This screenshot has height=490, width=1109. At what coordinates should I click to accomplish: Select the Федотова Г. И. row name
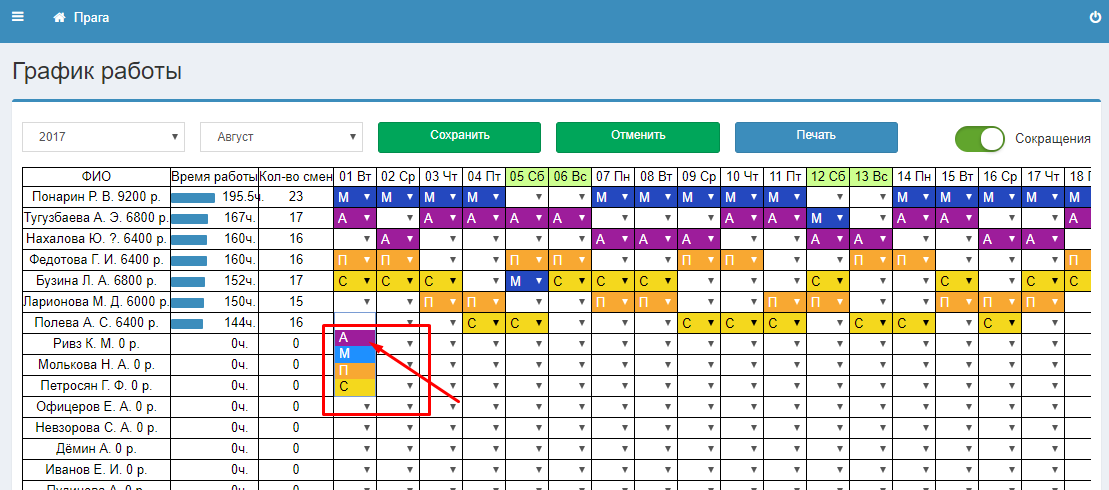click(96, 260)
